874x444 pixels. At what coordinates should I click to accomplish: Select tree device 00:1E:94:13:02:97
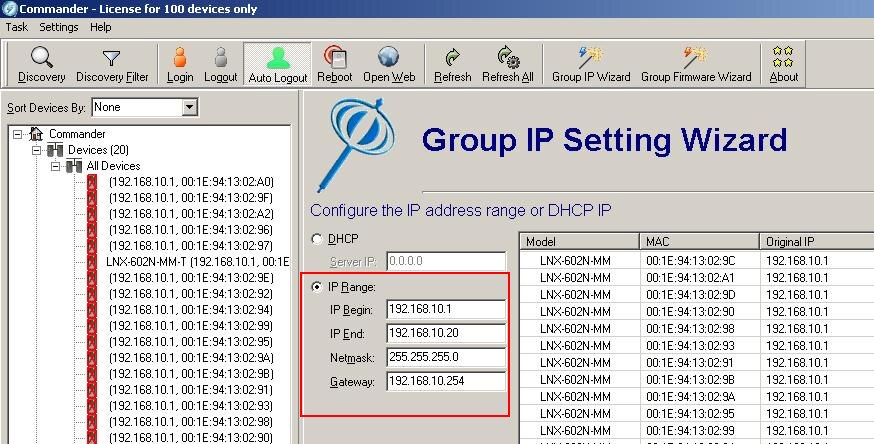(191, 246)
